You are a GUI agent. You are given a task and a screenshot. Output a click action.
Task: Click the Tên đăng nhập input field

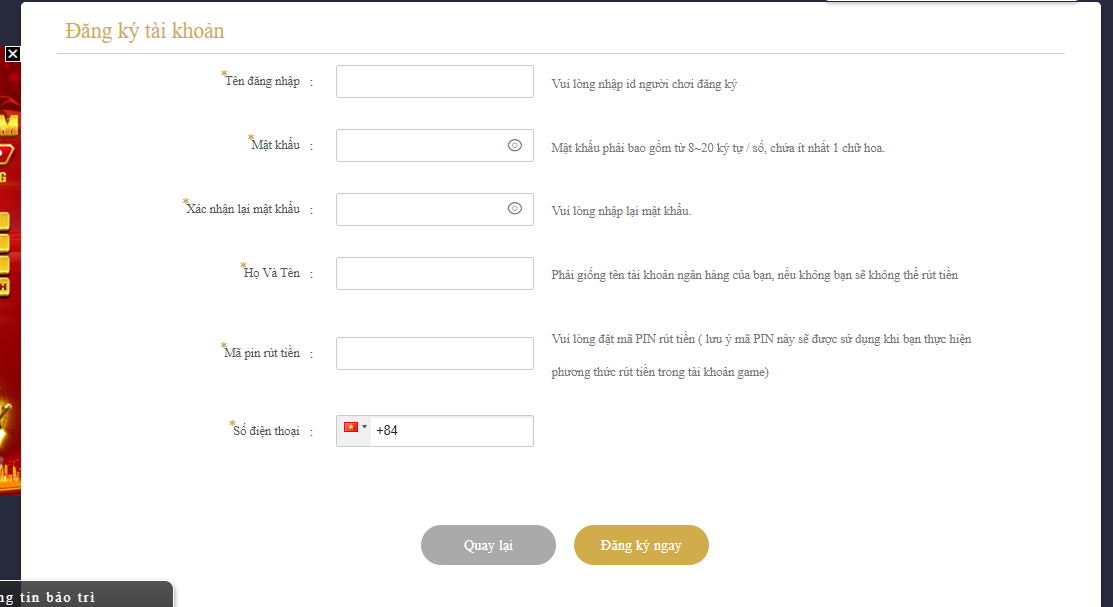pos(434,82)
